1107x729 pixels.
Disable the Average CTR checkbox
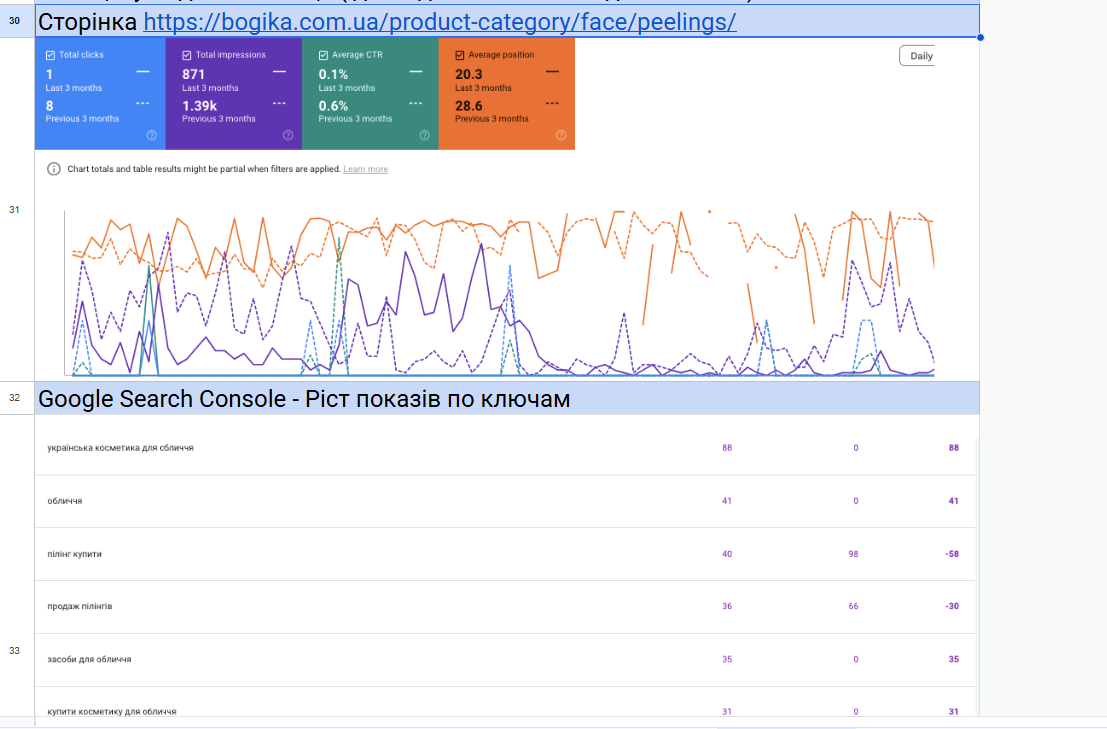(x=323, y=55)
